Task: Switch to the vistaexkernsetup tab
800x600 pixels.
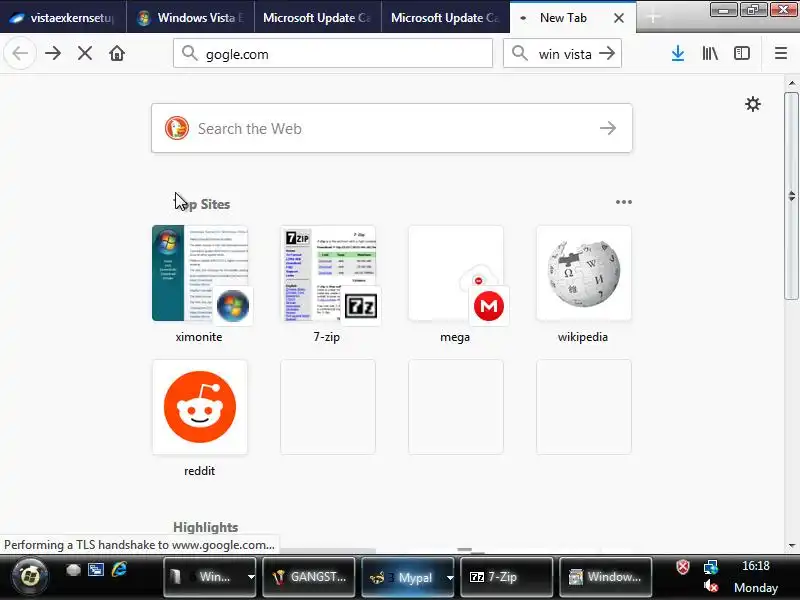Action: 63,18
